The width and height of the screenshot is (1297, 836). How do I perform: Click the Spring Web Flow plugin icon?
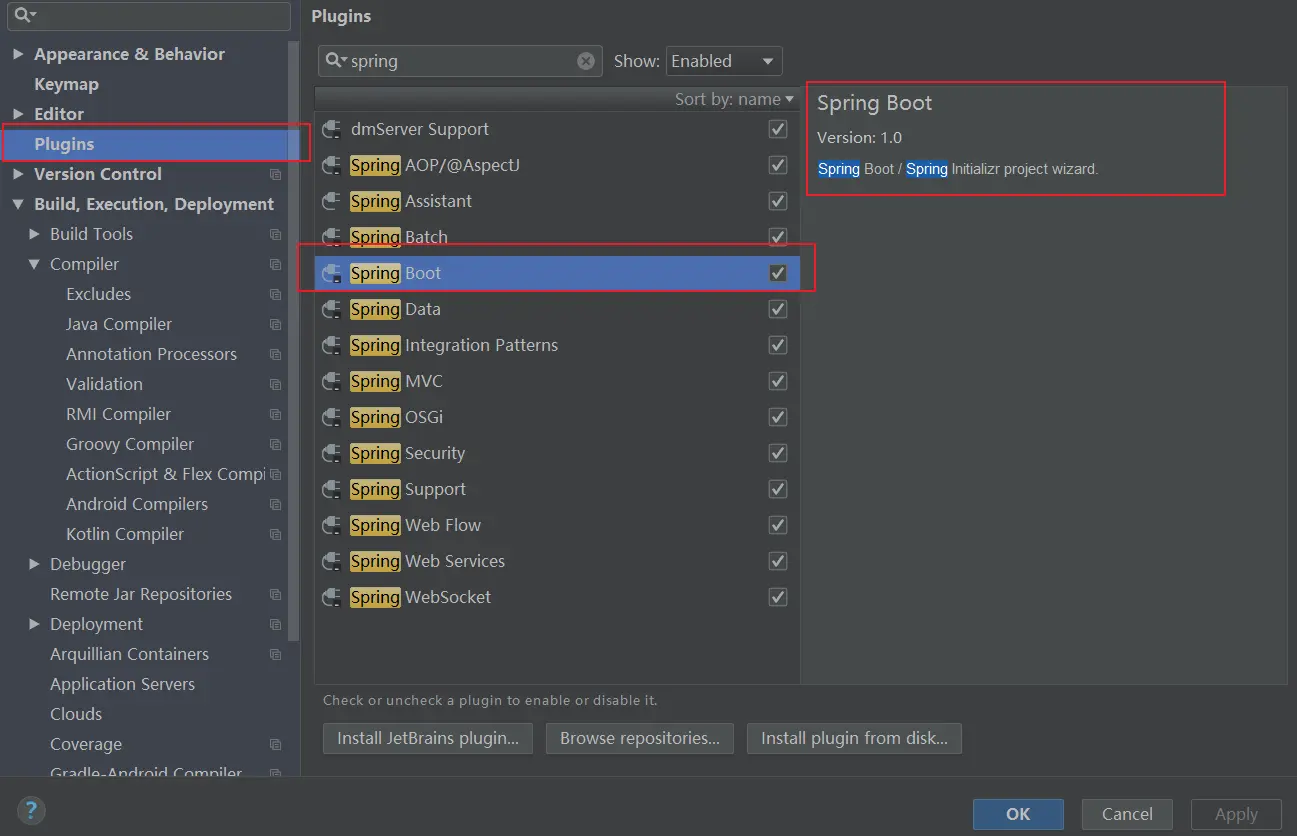[331, 525]
